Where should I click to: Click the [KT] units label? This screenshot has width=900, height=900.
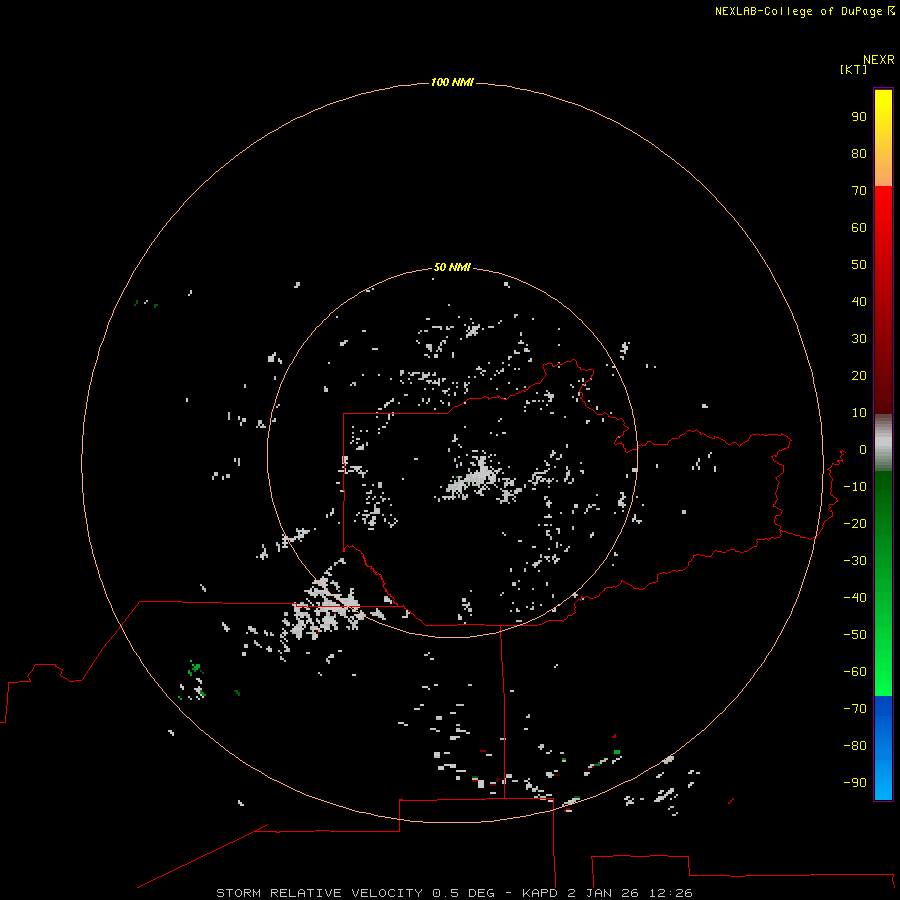853,69
